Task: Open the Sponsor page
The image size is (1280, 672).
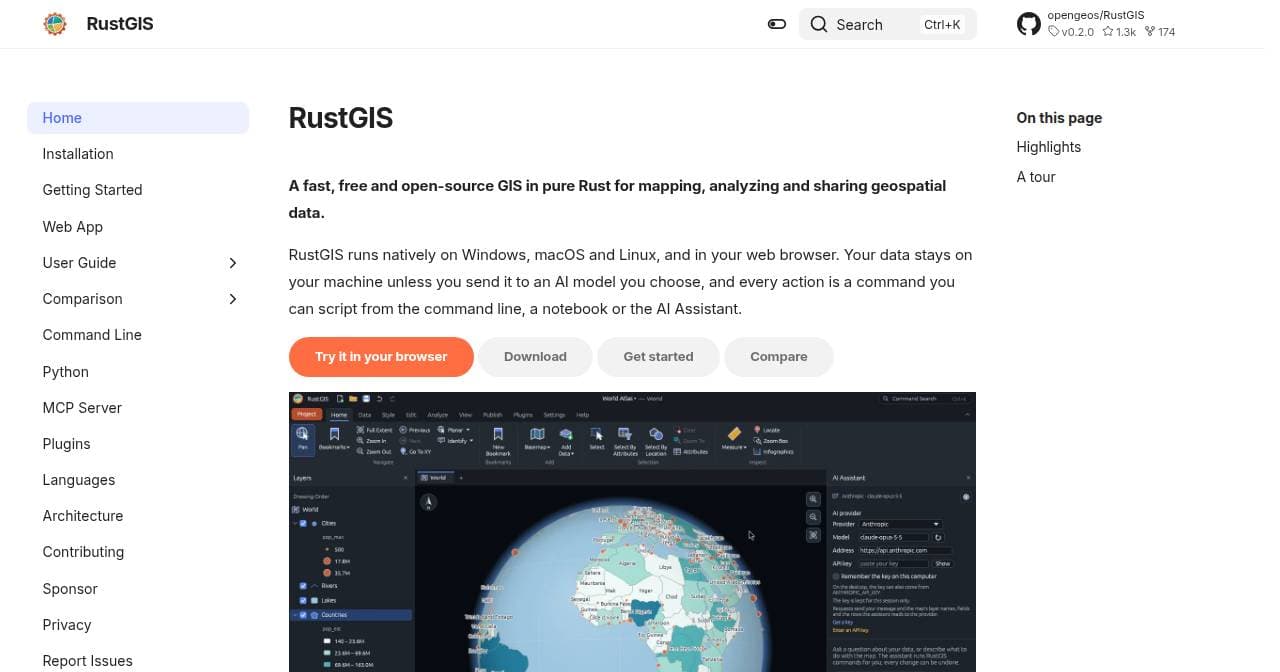Action: (70, 589)
